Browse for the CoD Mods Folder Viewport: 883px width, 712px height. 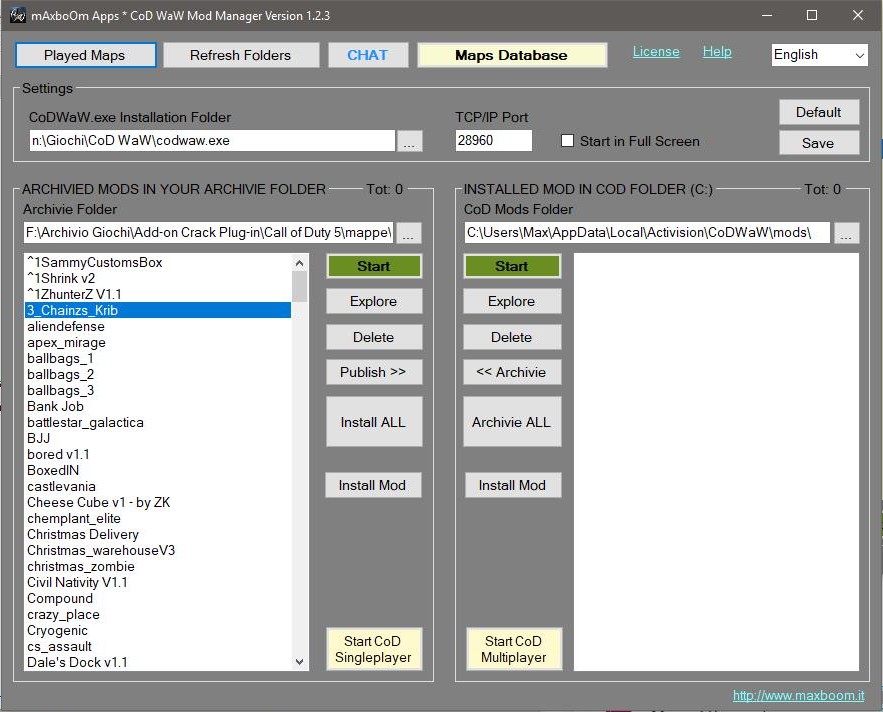pyautogui.click(x=846, y=233)
